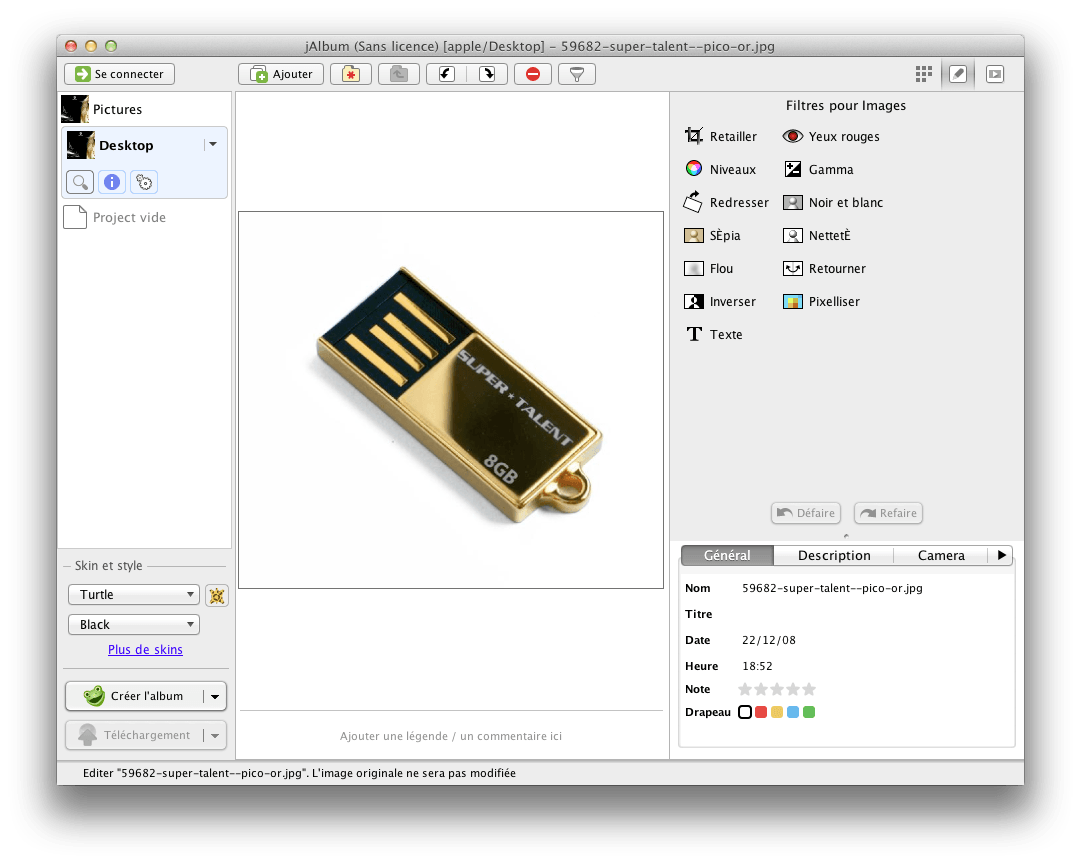The height and width of the screenshot is (864, 1081).
Task: Add photos with the Ajouter button
Action: (x=281, y=74)
